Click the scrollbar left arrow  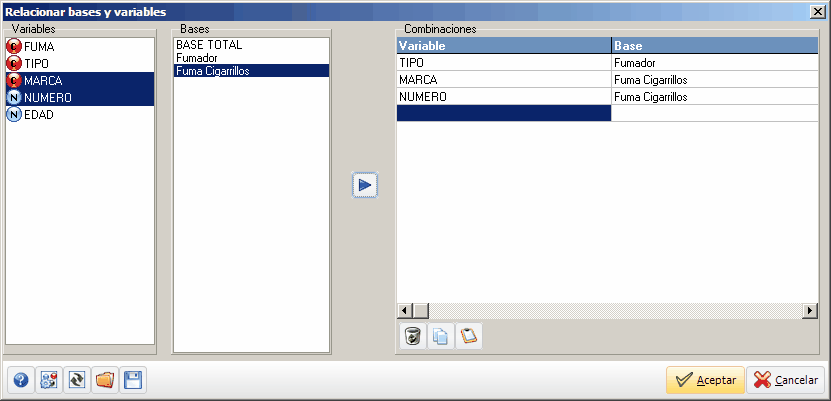pyautogui.click(x=405, y=310)
